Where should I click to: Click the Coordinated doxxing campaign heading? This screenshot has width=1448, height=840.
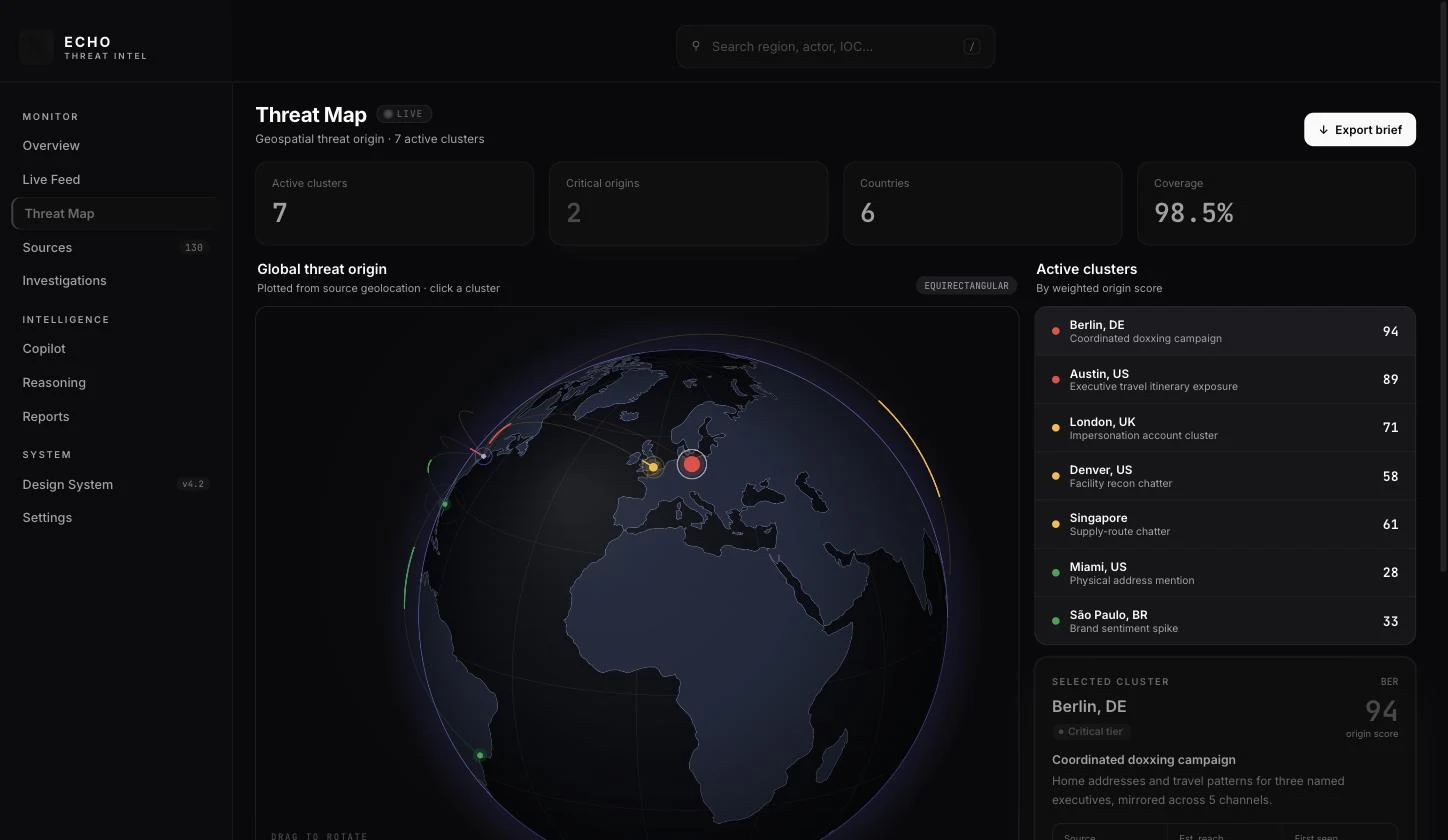click(1144, 760)
